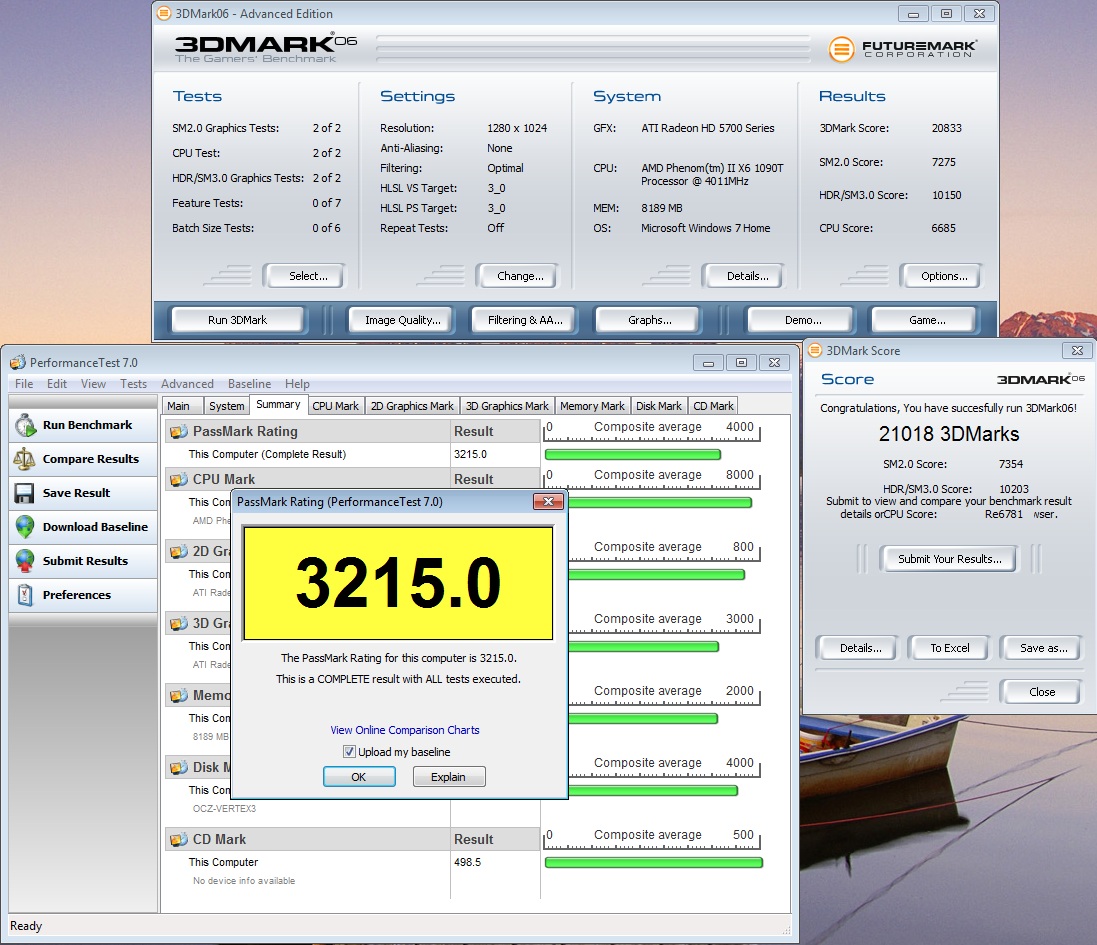Screen dimensions: 1097x945
Task: Click the yellow 3215.0 rating panel
Action: (398, 583)
